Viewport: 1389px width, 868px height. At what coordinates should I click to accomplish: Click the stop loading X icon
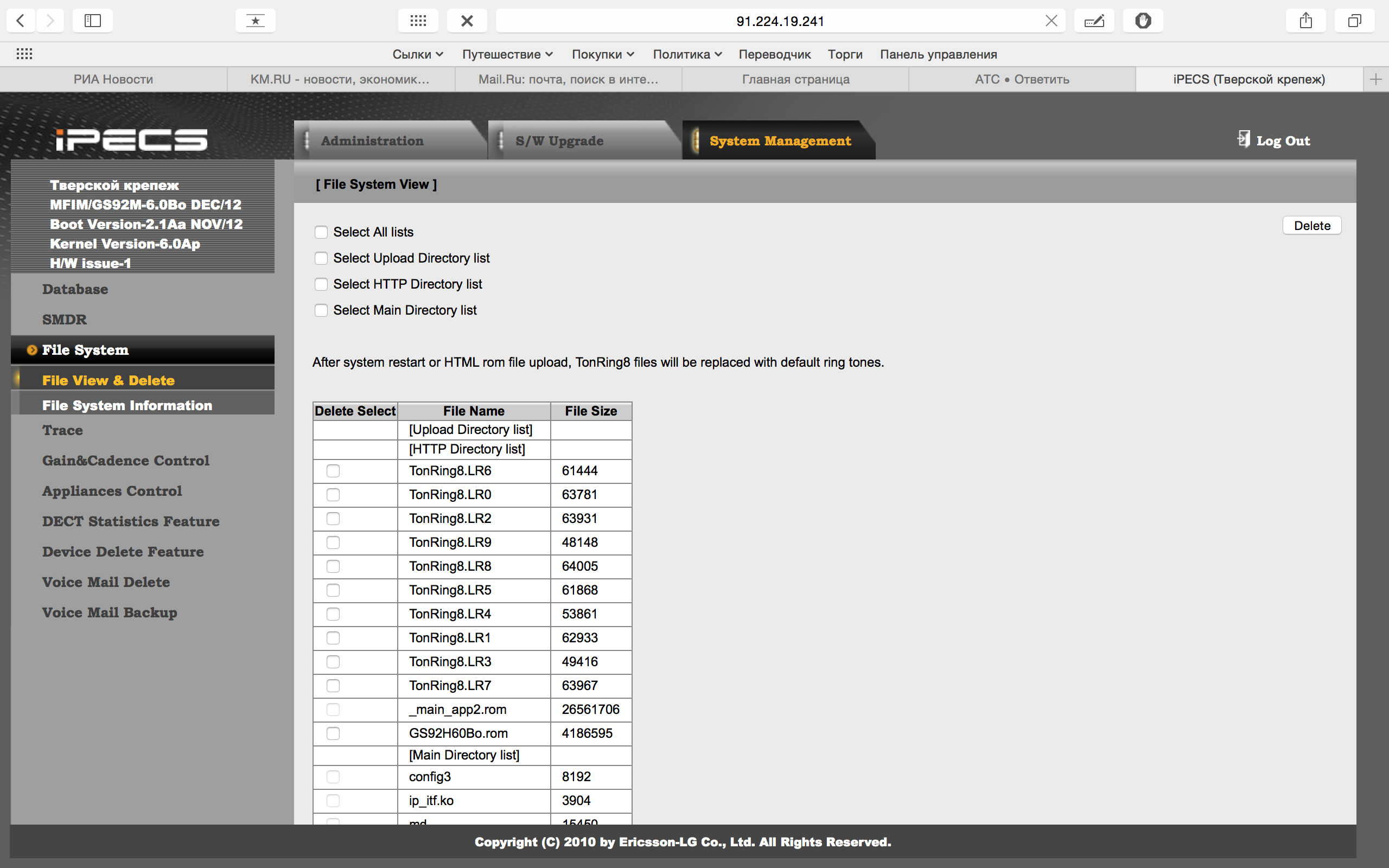point(467,21)
